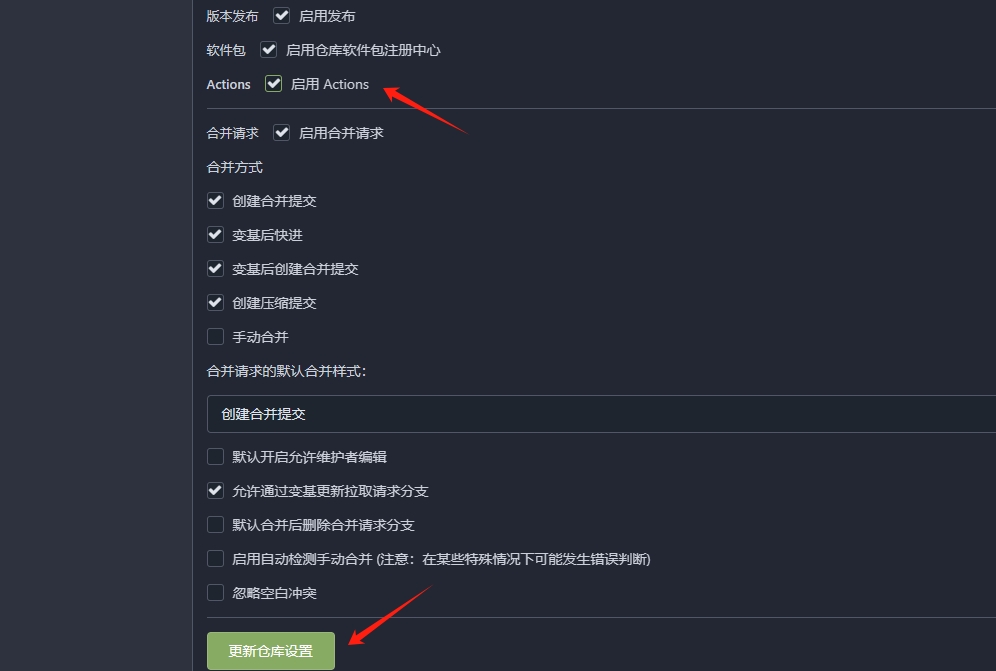Screen dimensions: 996x671
Task: Toggle the 变基后快进 checkbox
Action: pyautogui.click(x=215, y=235)
